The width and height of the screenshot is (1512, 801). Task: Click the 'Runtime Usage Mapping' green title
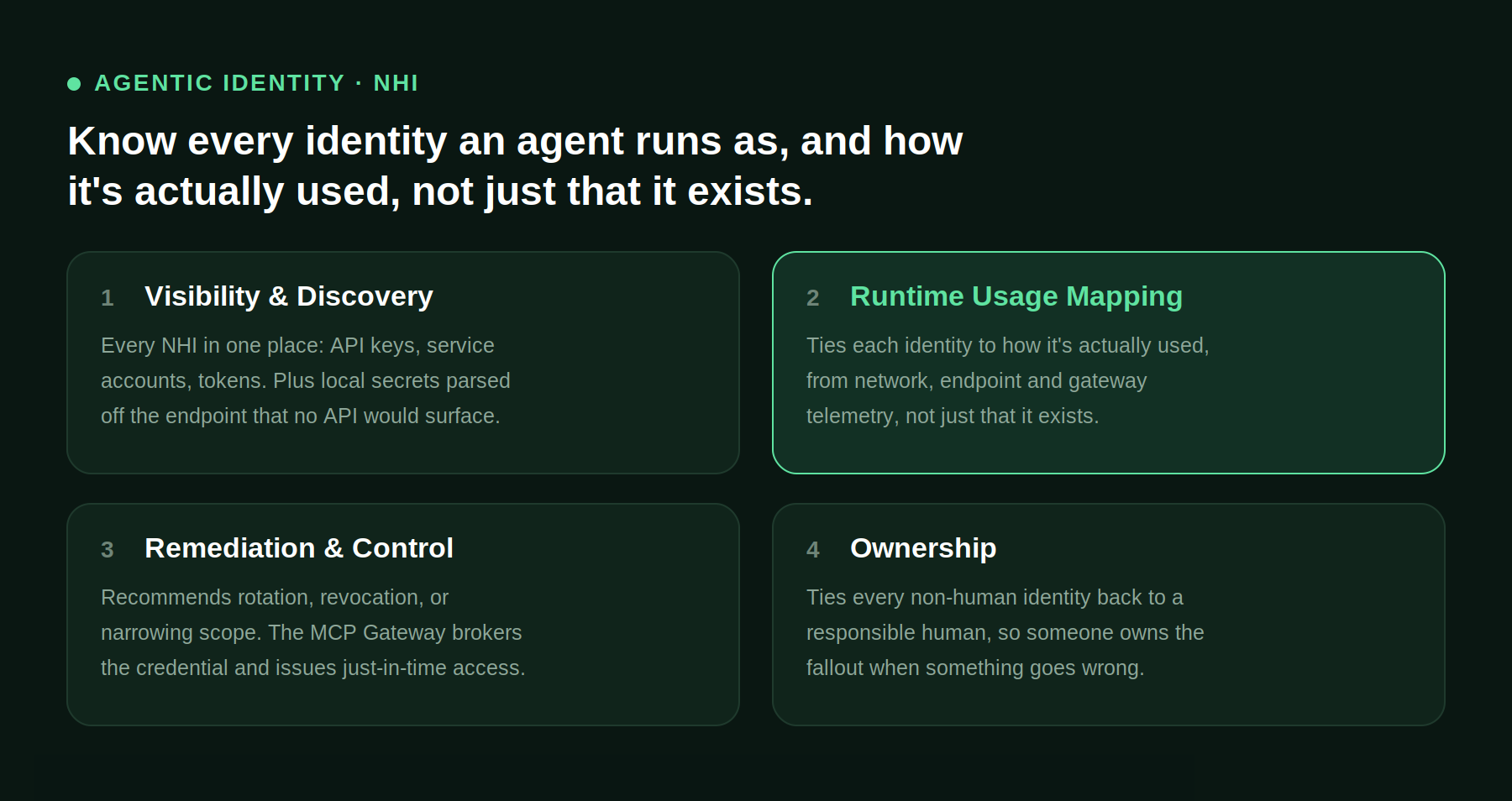pos(1016,296)
